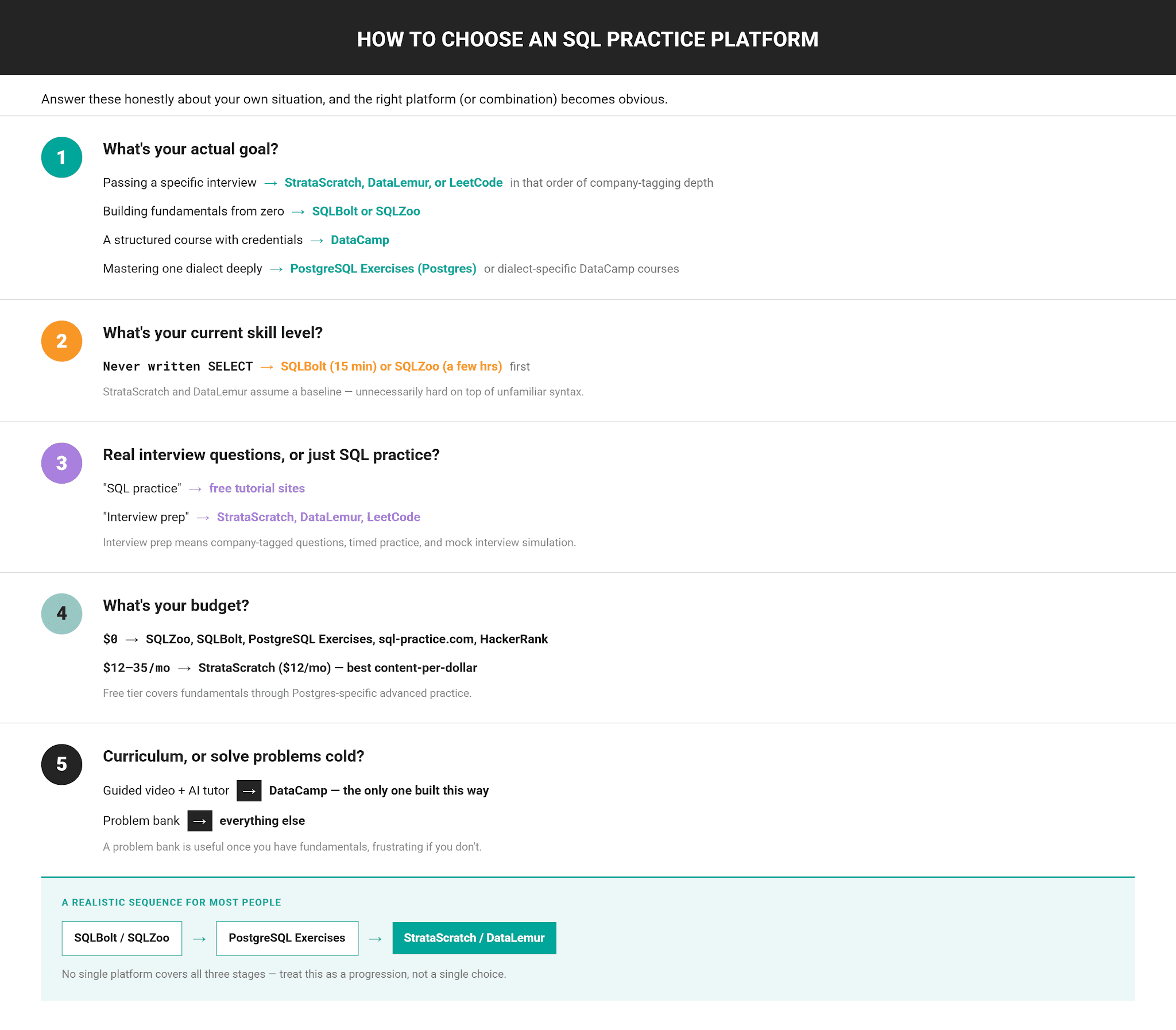
Task: Open 'StrataScratch, DataLemur, or LeetCode' teal link
Action: pyautogui.click(x=393, y=183)
